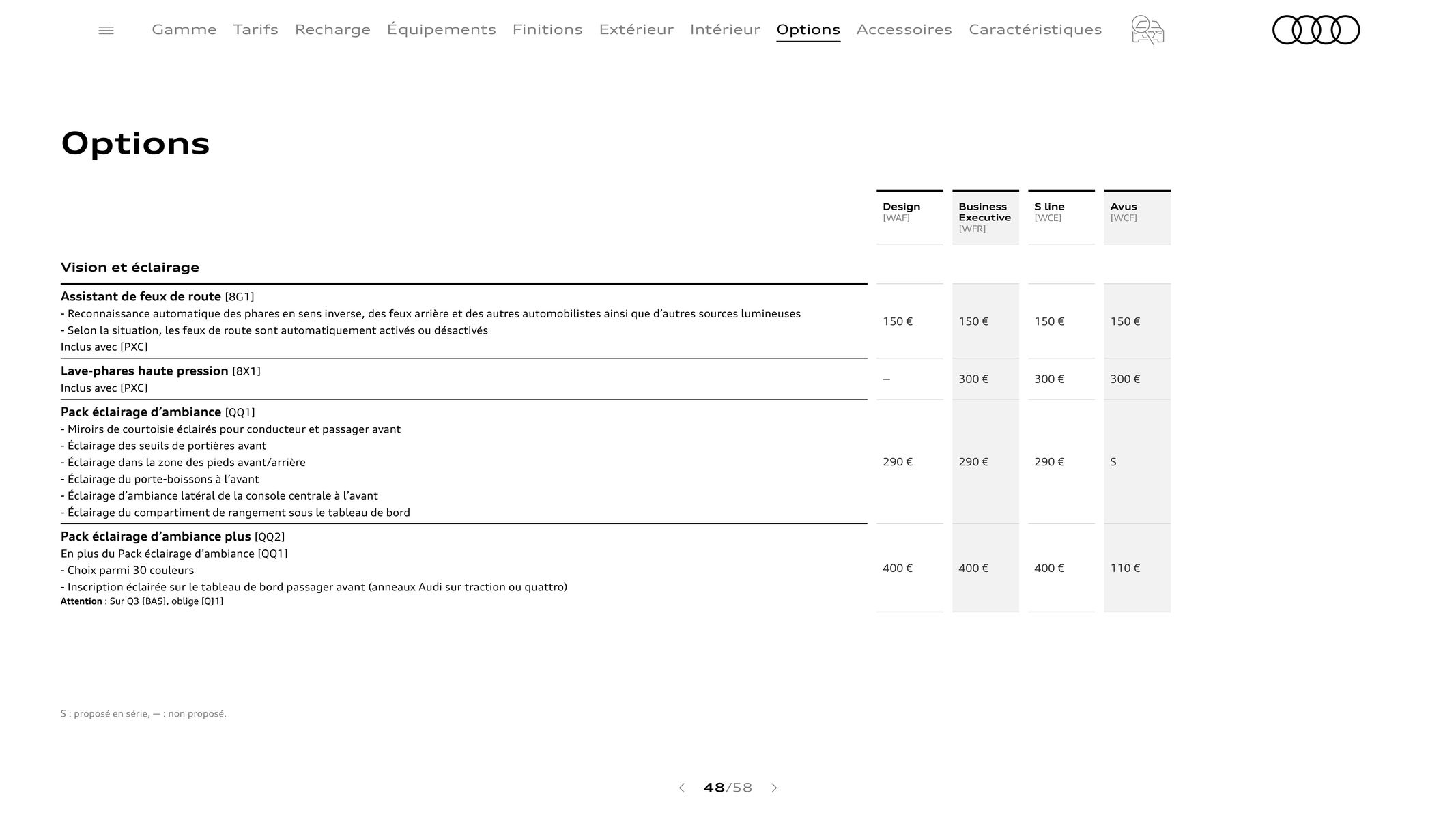Click the Avus S value for QQ1
This screenshot has width=1456, height=819.
[x=1113, y=462]
